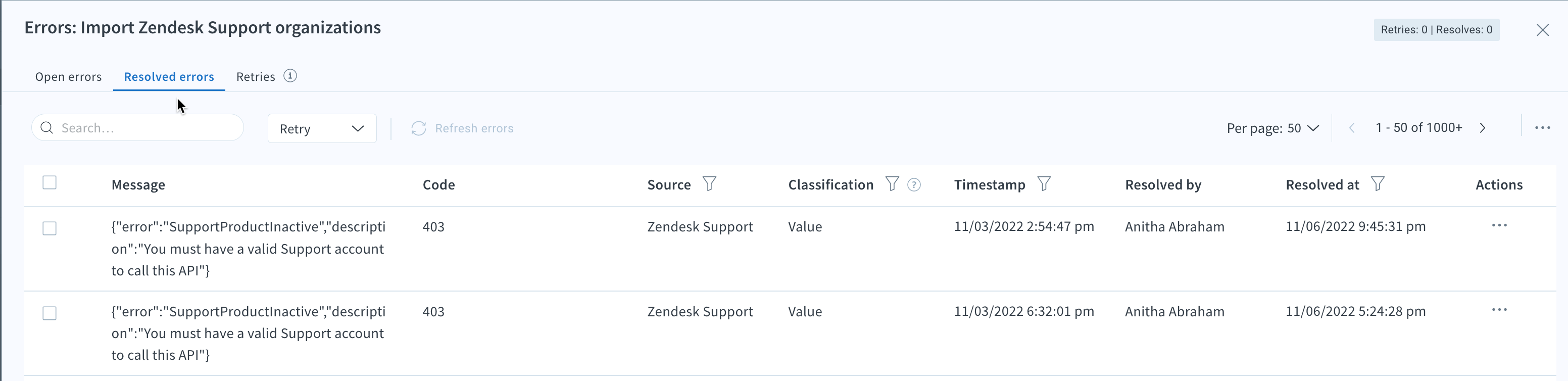
Task: Switch to the Retries tab
Action: [256, 77]
